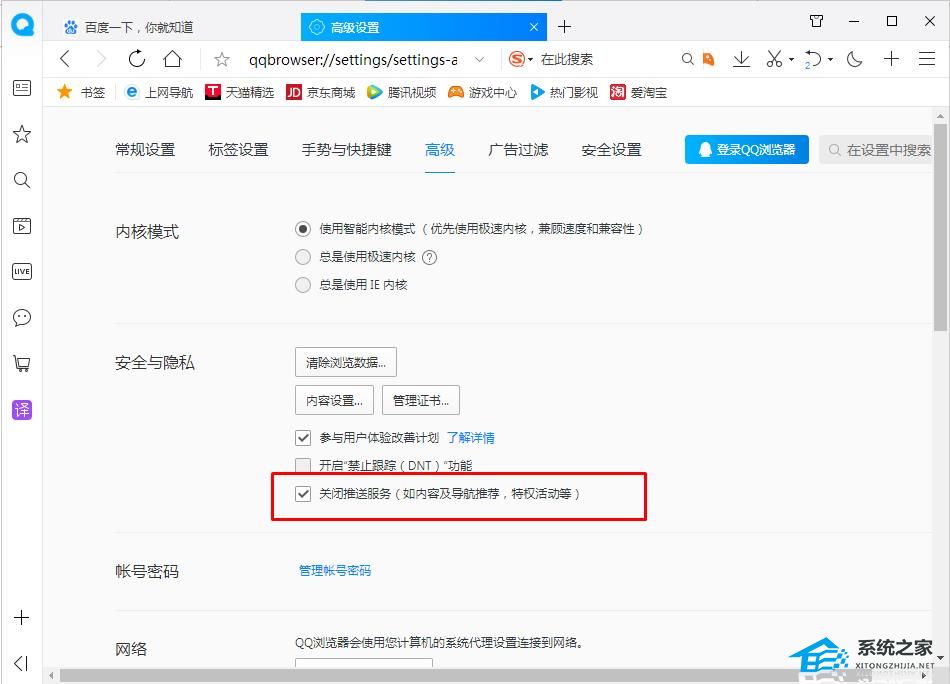Open downloads with the download icon

click(741, 59)
